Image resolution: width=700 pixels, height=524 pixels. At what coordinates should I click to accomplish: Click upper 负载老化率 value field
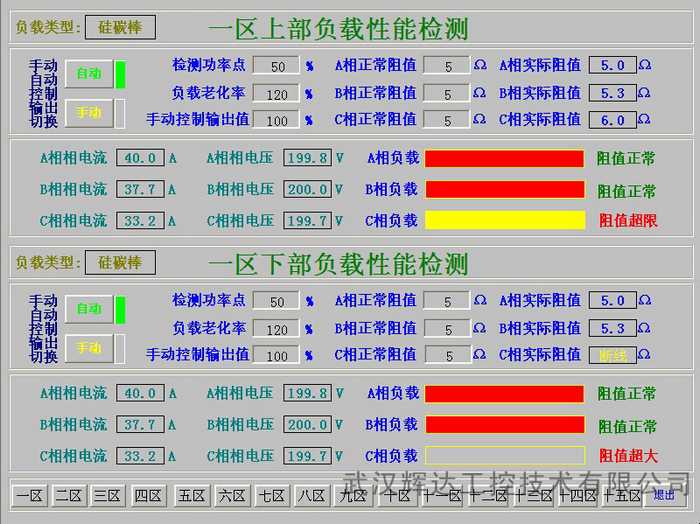[276, 94]
